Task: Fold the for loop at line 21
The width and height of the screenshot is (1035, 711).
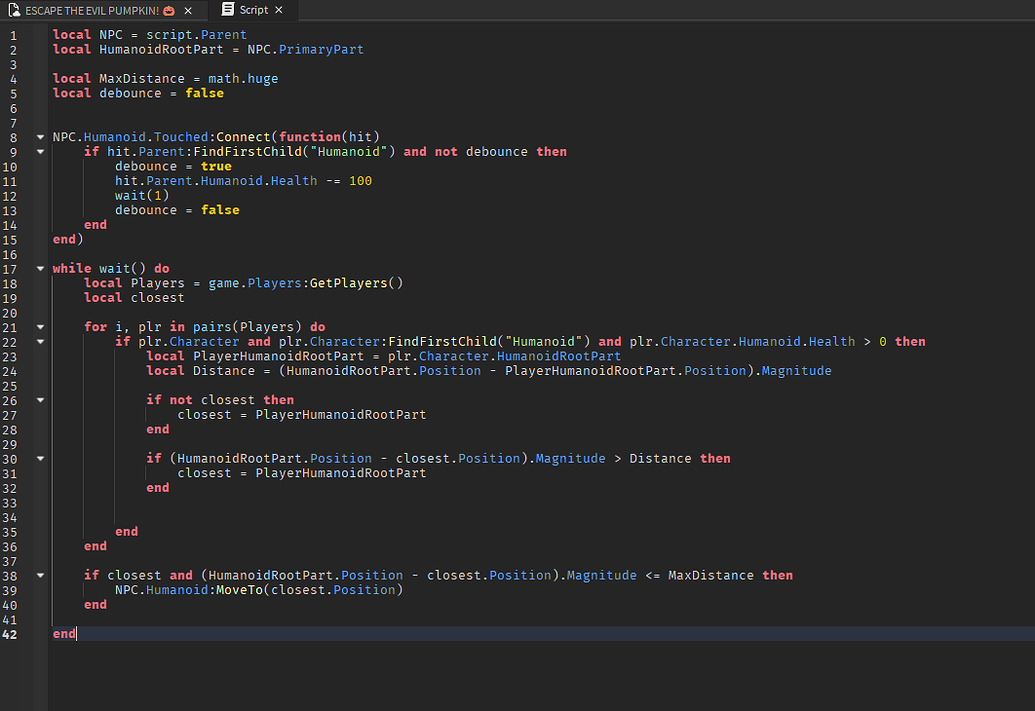Action: [x=40, y=327]
